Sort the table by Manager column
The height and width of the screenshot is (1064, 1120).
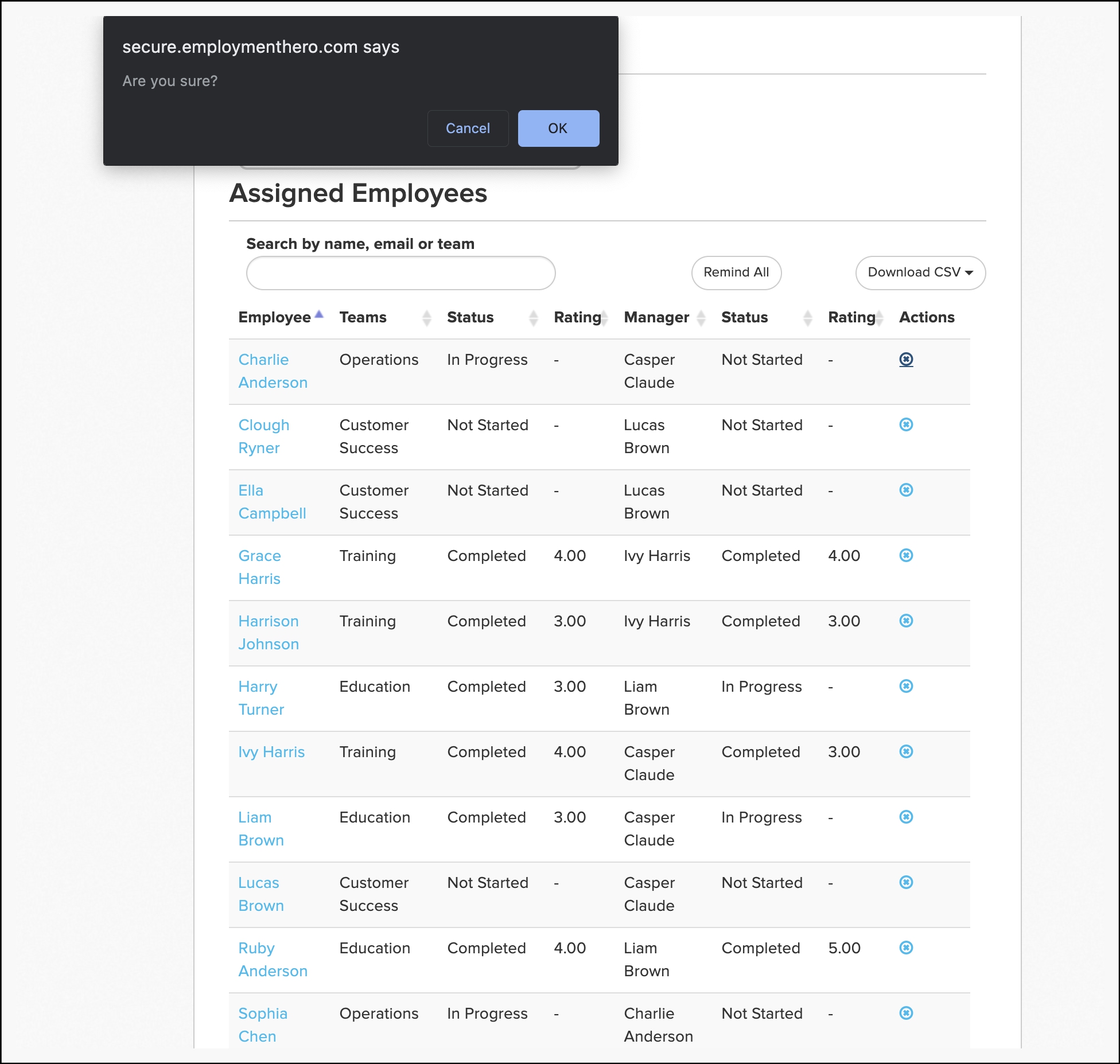tap(664, 317)
